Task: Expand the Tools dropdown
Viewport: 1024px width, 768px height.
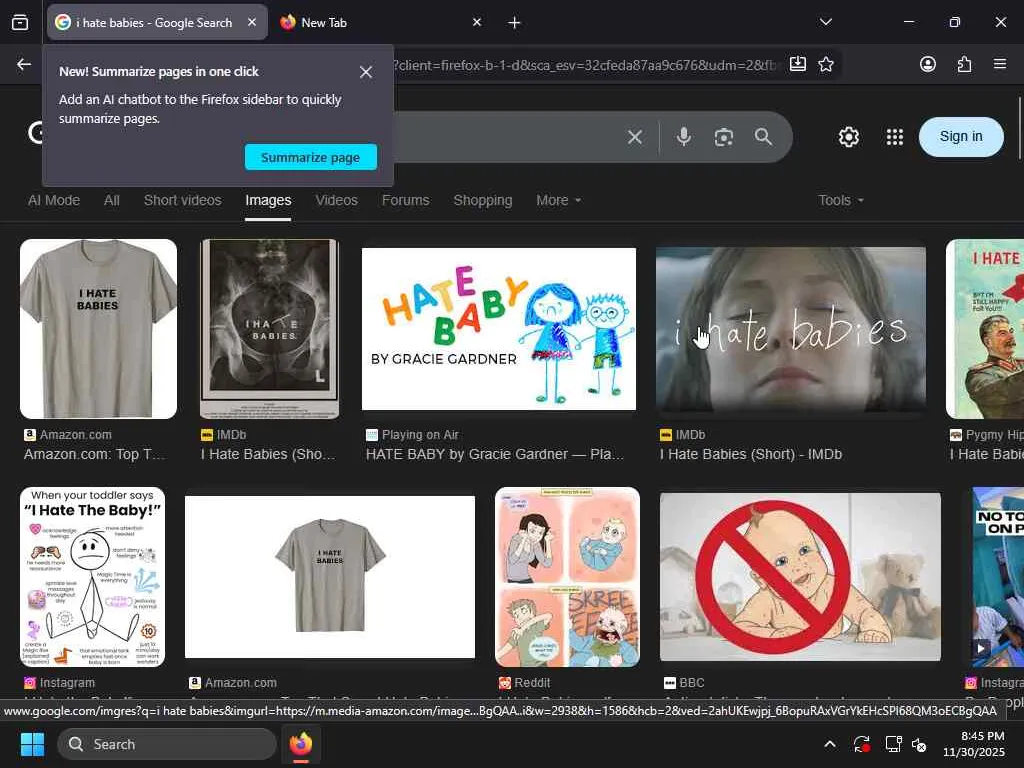Action: (841, 200)
